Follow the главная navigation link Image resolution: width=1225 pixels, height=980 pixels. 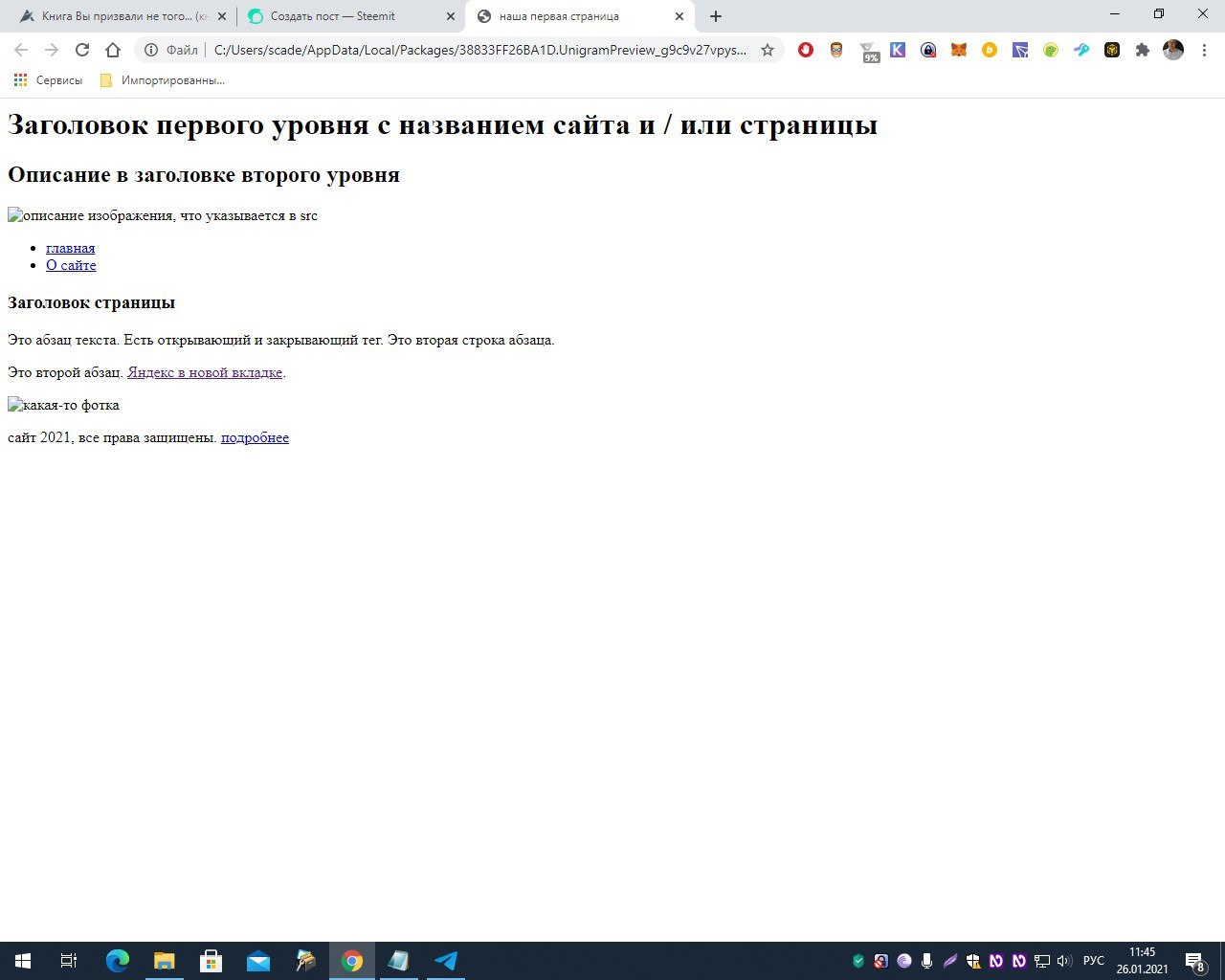(x=70, y=248)
